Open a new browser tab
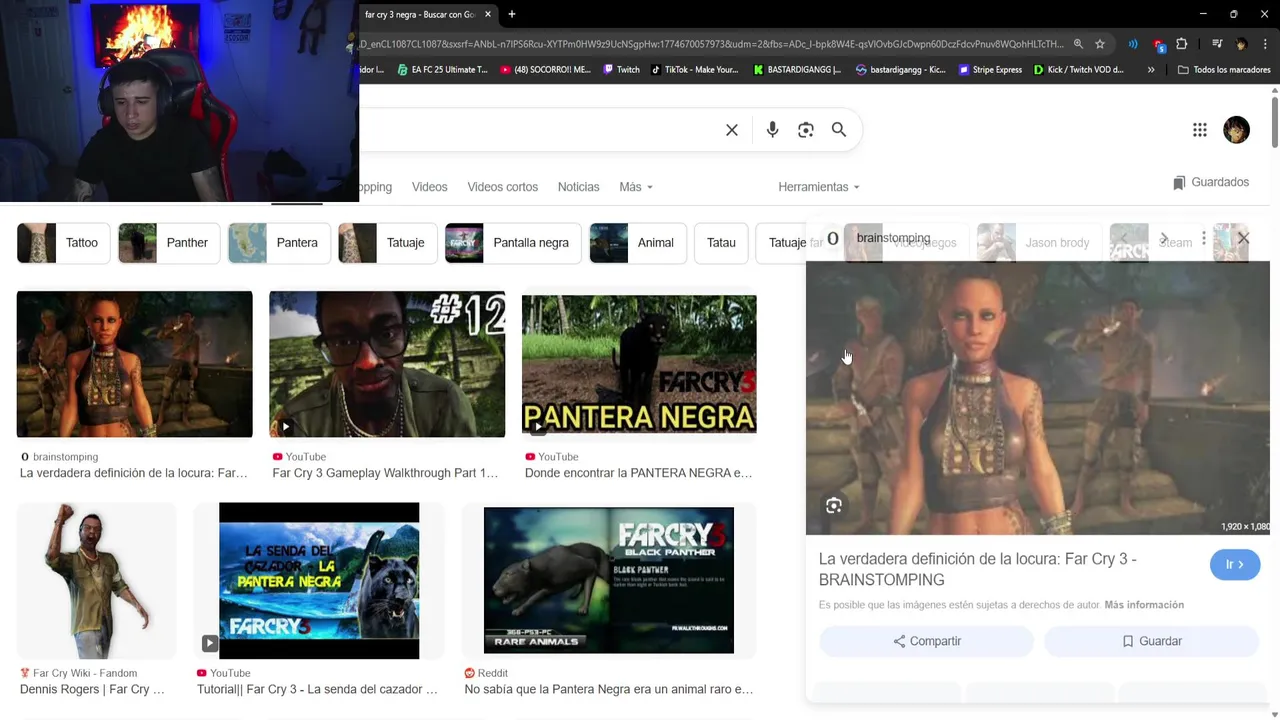 511,14
